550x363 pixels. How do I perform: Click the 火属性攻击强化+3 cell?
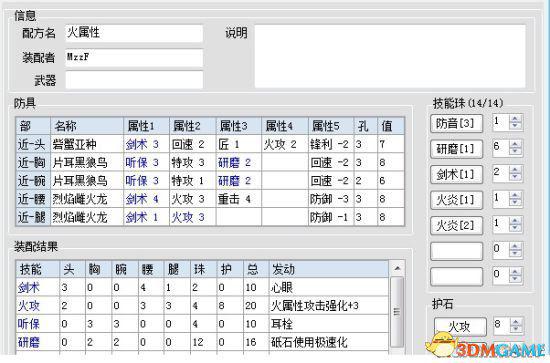click(329, 306)
